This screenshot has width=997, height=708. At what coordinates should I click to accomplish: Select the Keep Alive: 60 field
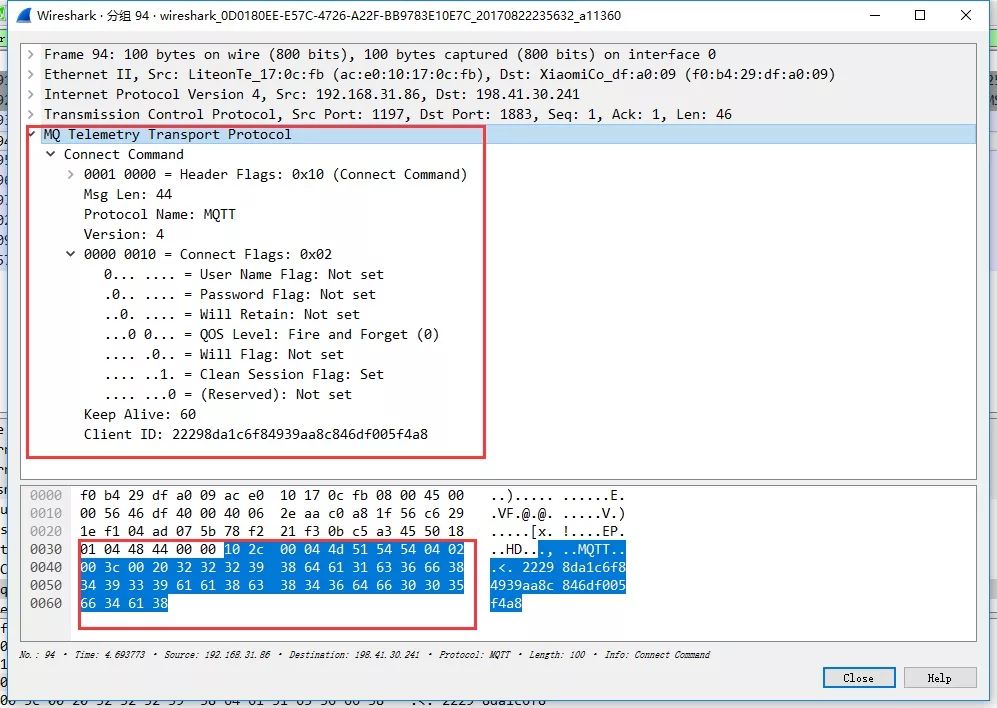point(140,415)
